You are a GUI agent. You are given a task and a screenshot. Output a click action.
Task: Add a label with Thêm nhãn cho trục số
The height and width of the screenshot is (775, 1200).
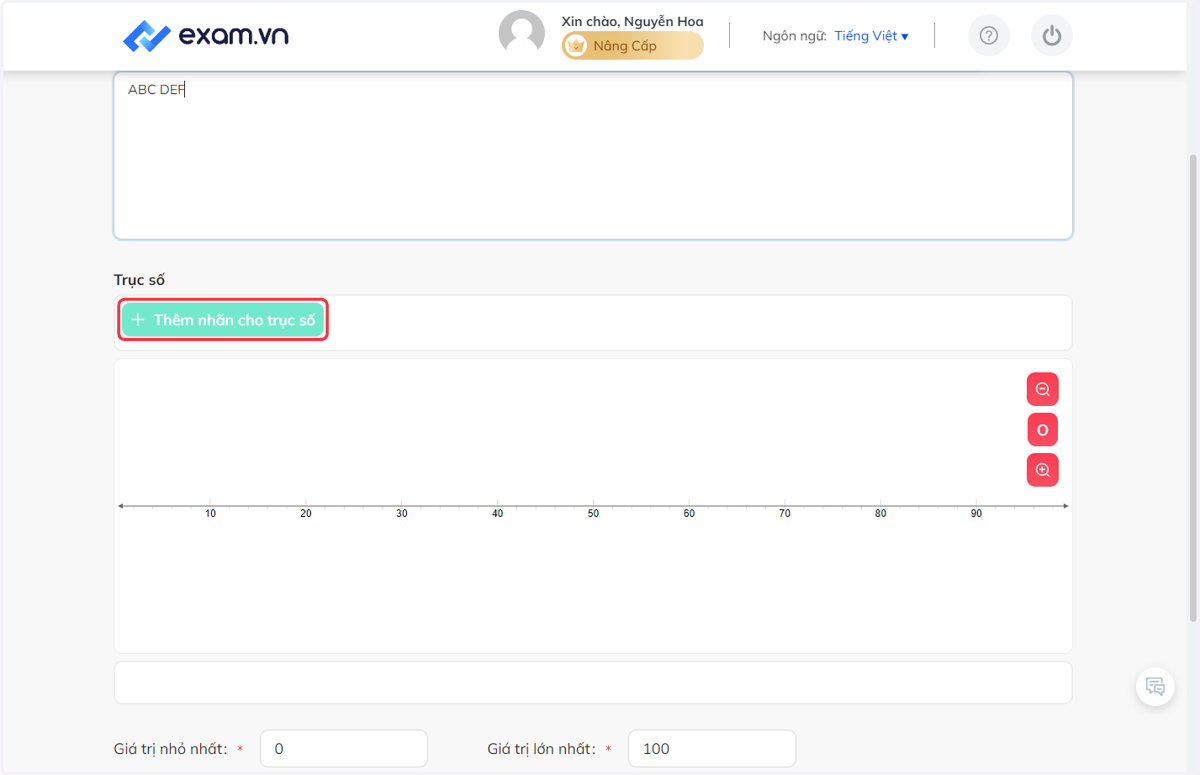tap(223, 320)
